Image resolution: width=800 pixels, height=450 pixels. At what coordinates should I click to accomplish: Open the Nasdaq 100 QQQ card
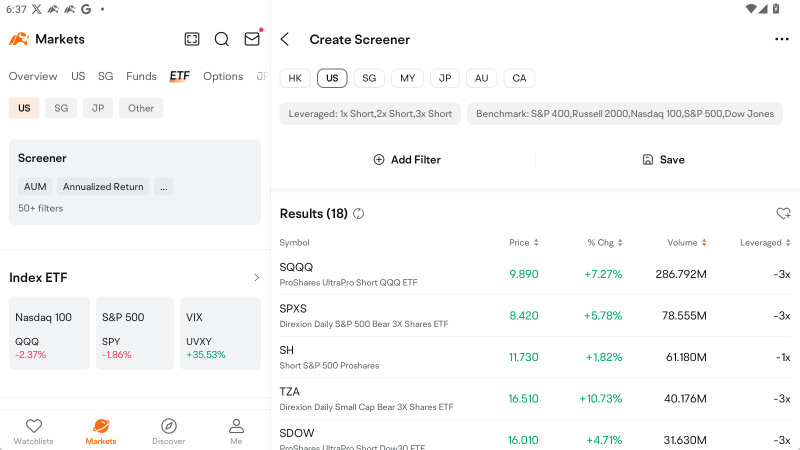[x=49, y=334]
